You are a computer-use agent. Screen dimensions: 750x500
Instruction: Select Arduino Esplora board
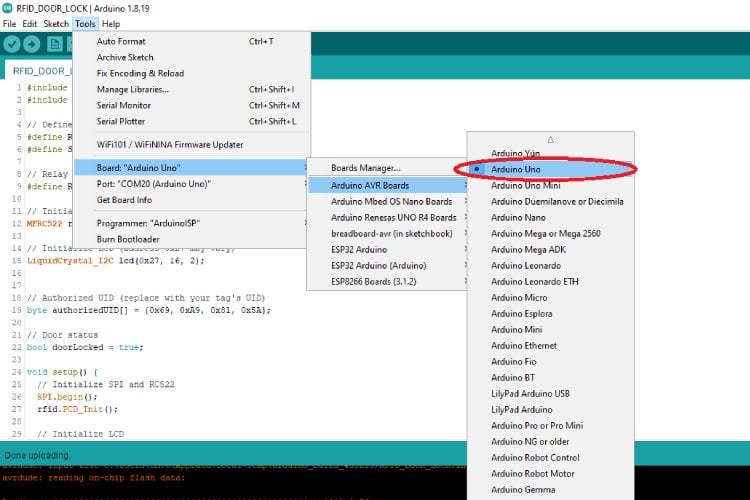[551, 314]
